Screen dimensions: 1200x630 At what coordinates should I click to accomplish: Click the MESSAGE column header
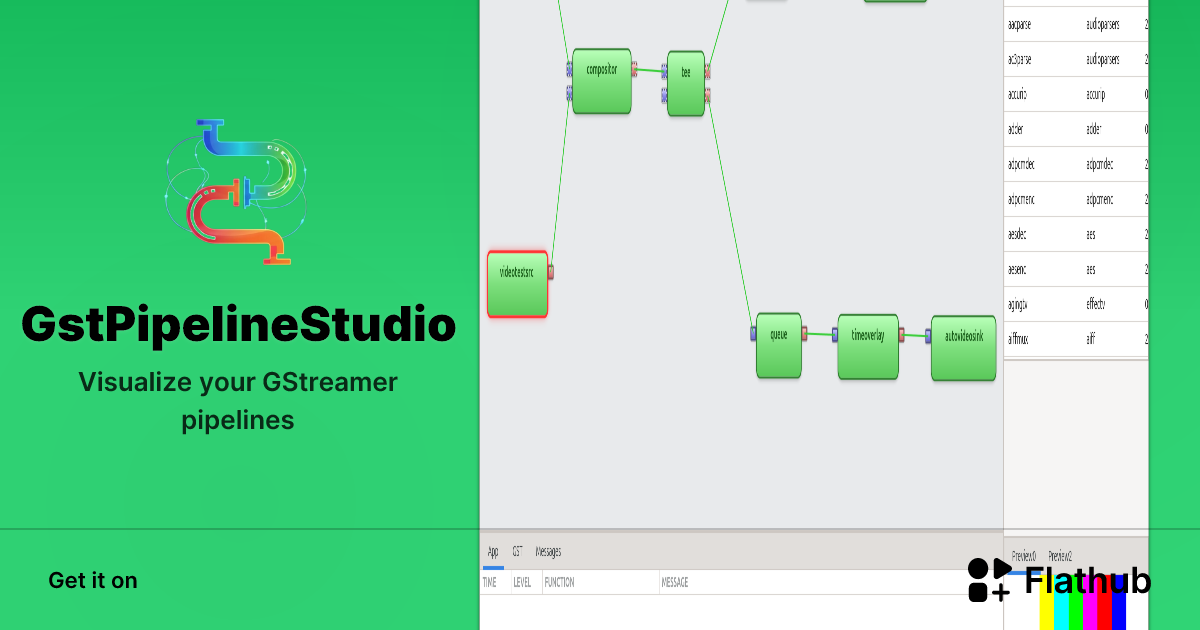pyautogui.click(x=674, y=582)
